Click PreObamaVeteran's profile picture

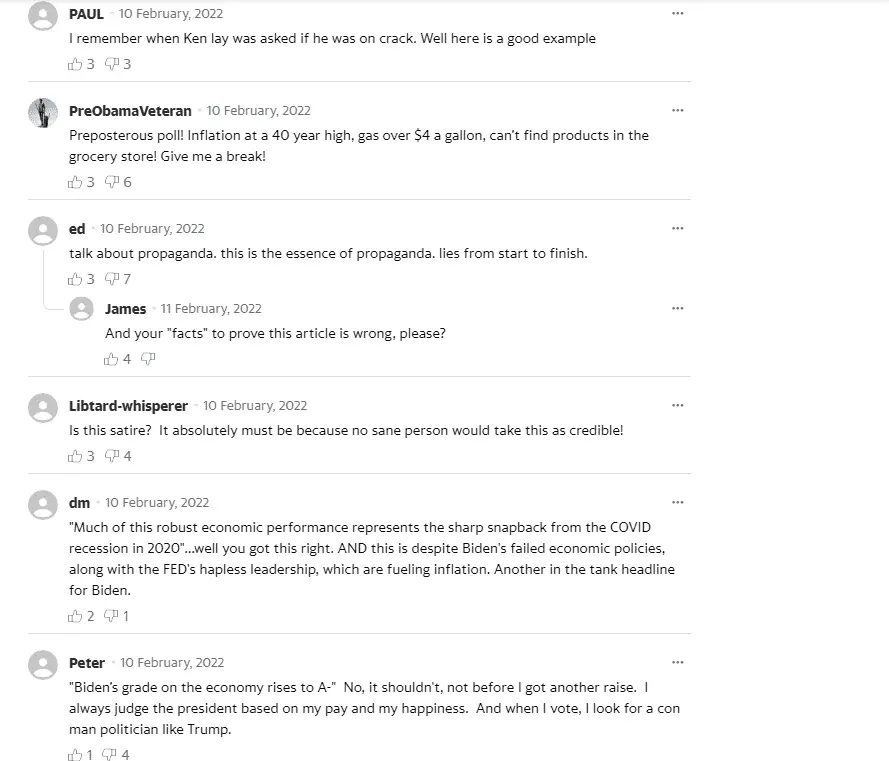pyautogui.click(x=43, y=112)
